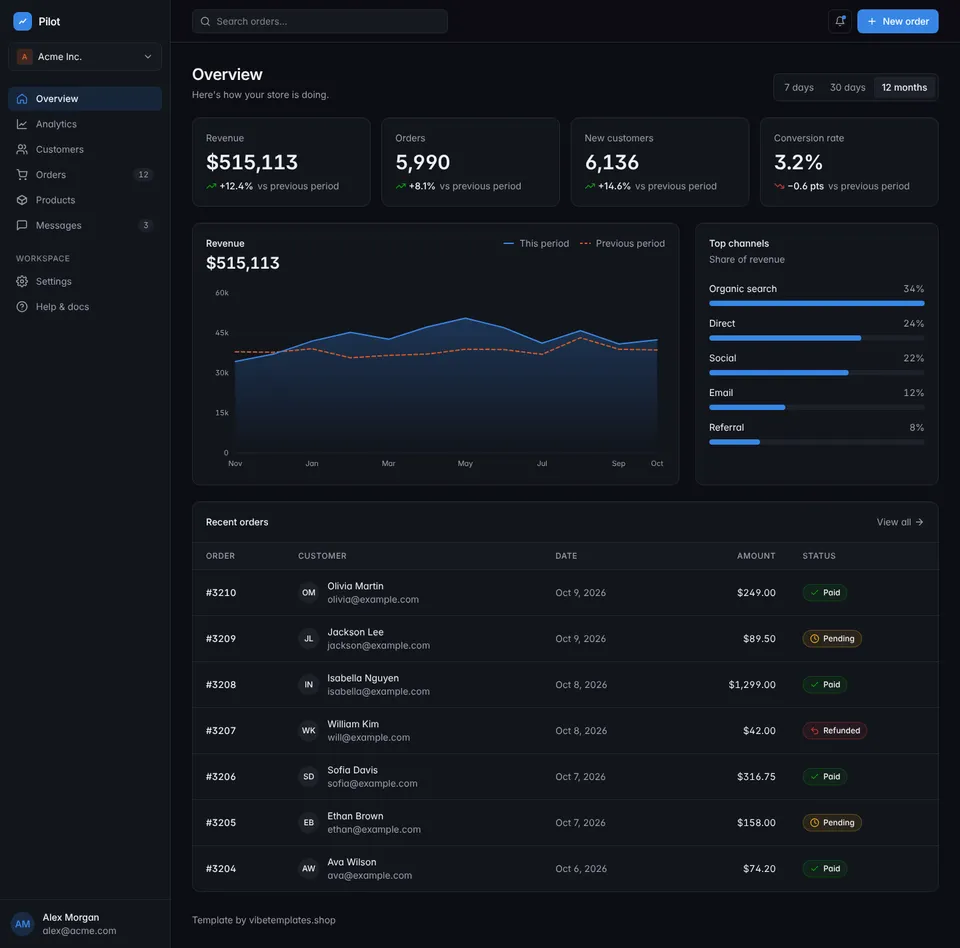Click the Conversion rate 3.2% value
Screen dimensions: 960x948
pyautogui.click(x=798, y=162)
